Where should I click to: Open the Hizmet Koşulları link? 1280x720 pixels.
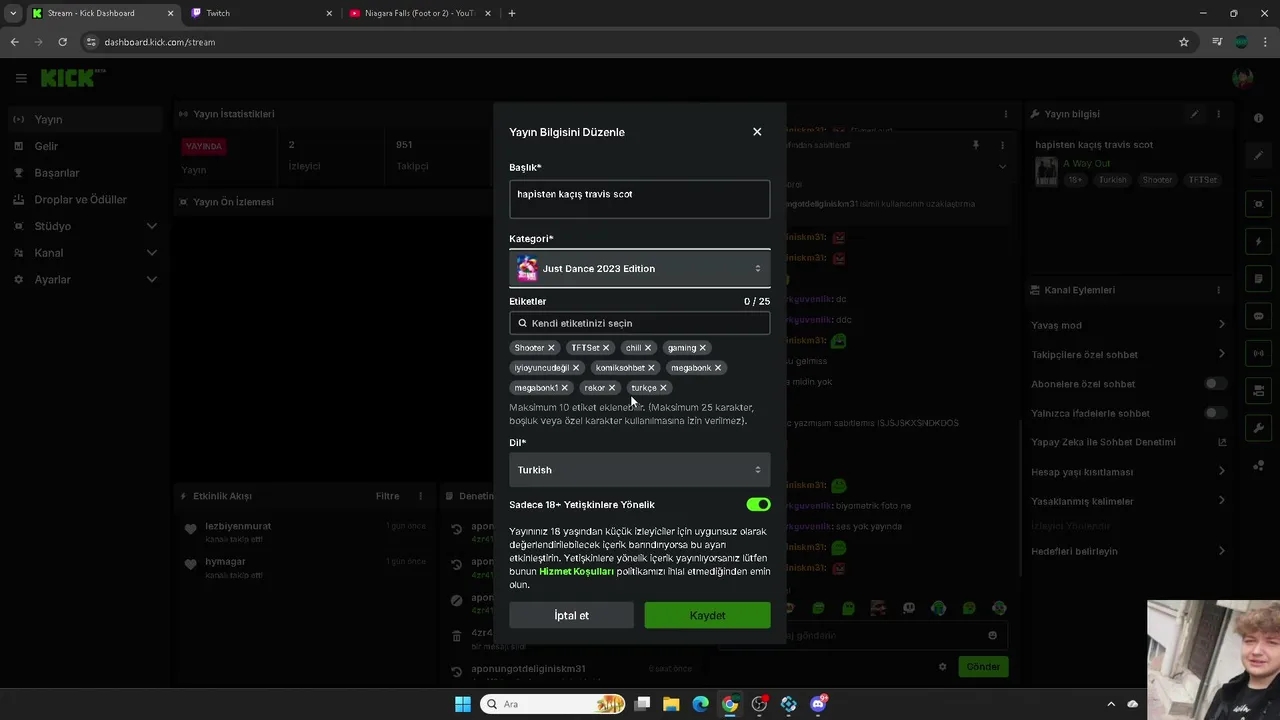pyautogui.click(x=576, y=572)
